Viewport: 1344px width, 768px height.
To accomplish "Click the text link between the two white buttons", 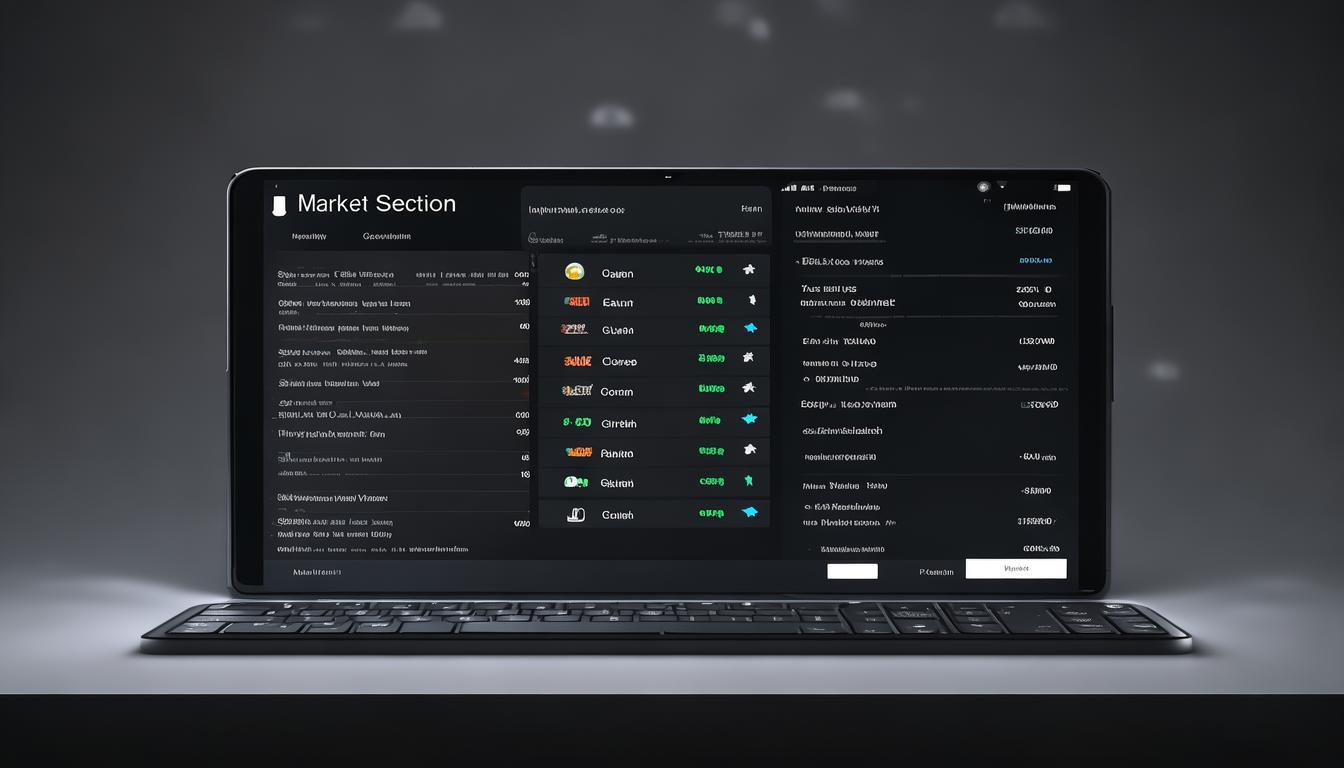I will pos(936,572).
